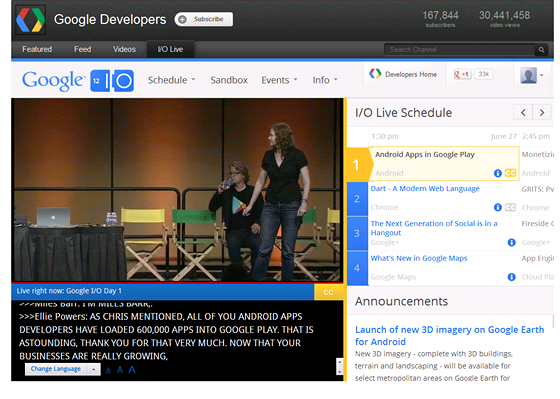Show next schedule slot with right arrow
The image size is (560, 399).
(542, 113)
